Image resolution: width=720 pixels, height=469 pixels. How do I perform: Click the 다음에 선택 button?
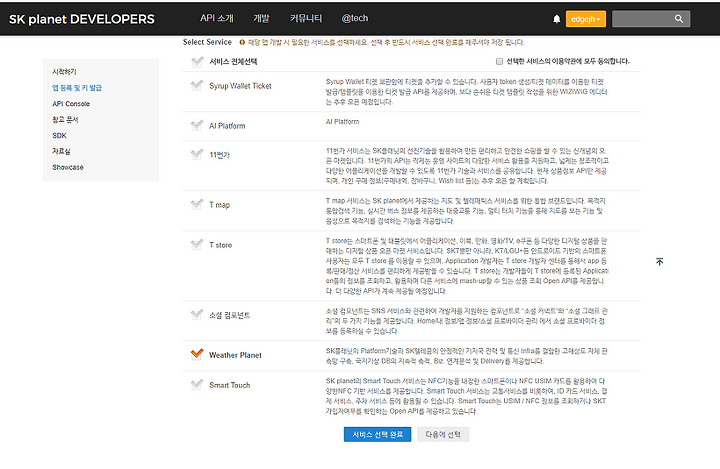[443, 435]
